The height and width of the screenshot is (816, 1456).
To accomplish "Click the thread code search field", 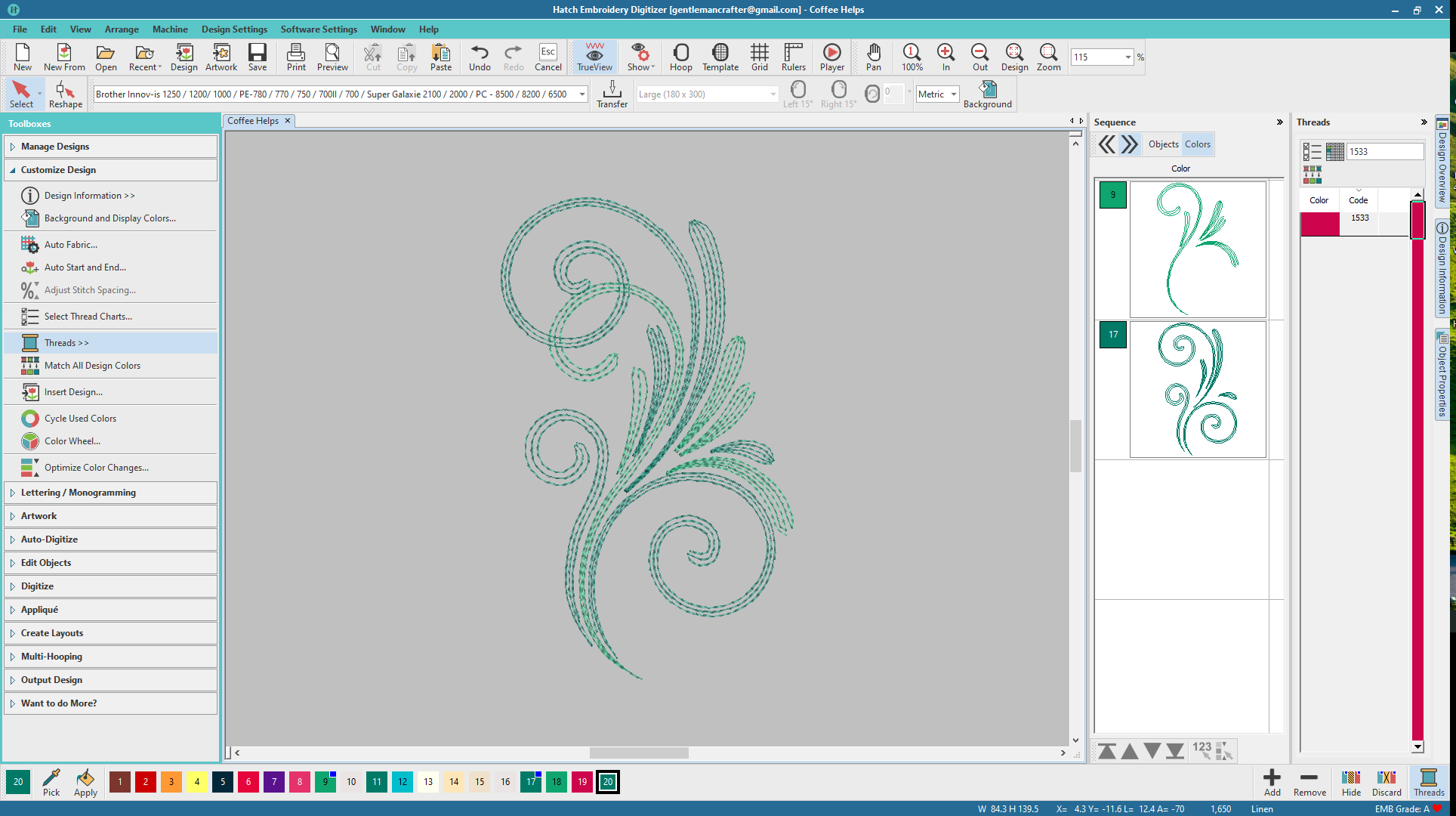I will point(1384,152).
